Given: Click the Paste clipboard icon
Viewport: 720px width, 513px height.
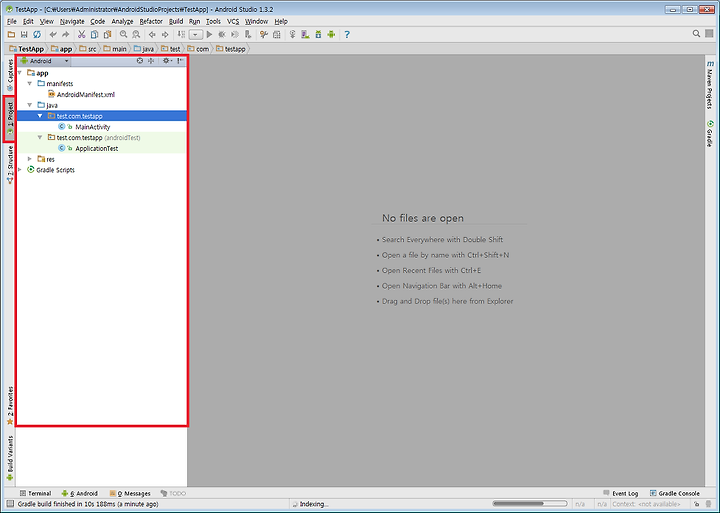Looking at the screenshot, I should point(107,34).
